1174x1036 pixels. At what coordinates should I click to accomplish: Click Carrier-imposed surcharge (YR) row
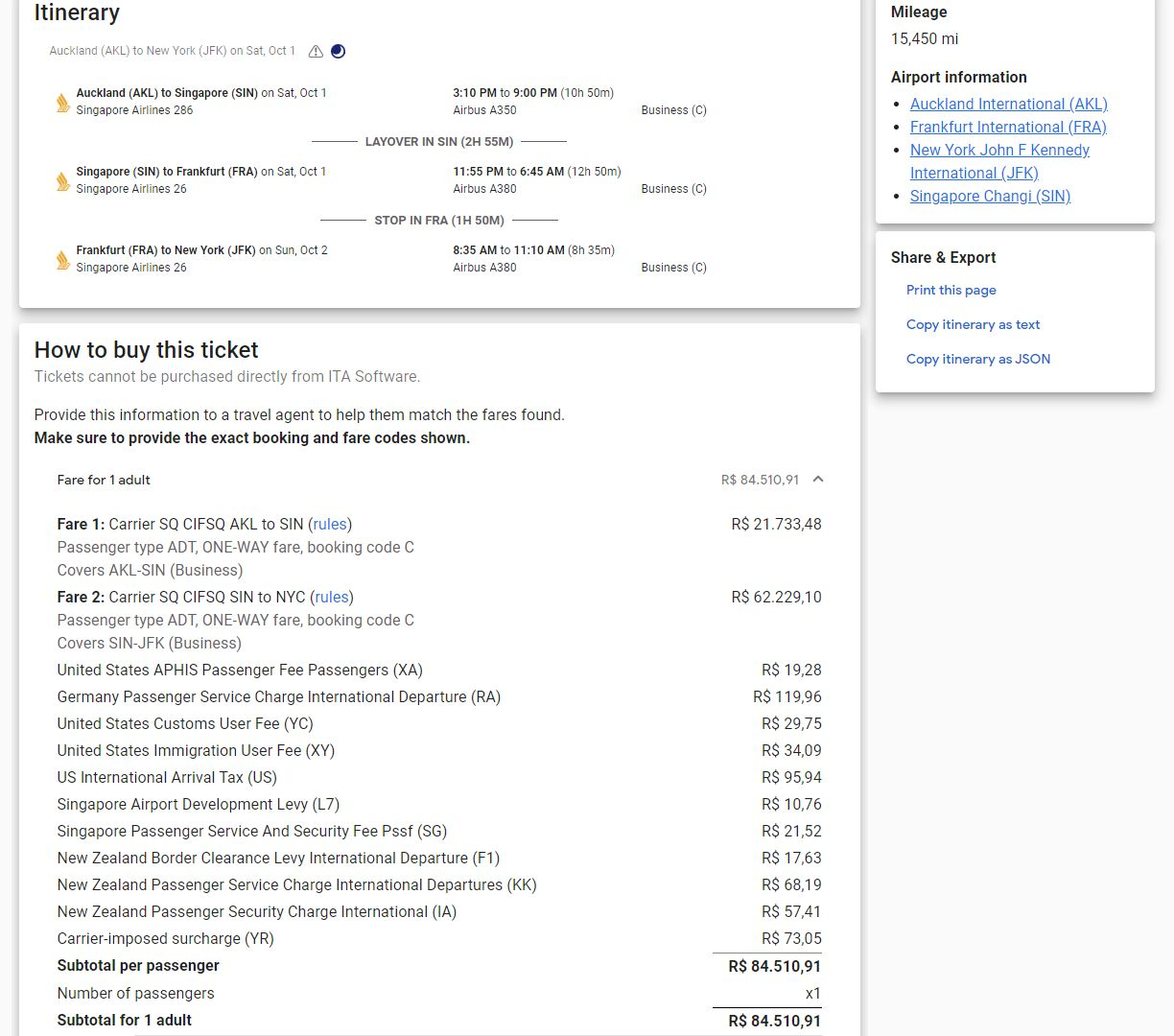[439, 938]
